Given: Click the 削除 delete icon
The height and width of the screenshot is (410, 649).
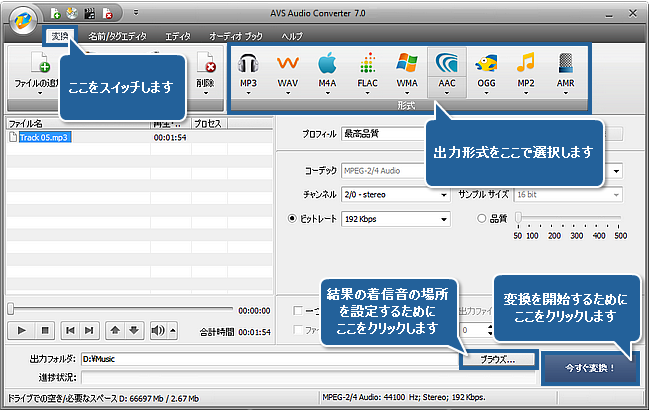Looking at the screenshot, I should pyautogui.click(x=206, y=62).
